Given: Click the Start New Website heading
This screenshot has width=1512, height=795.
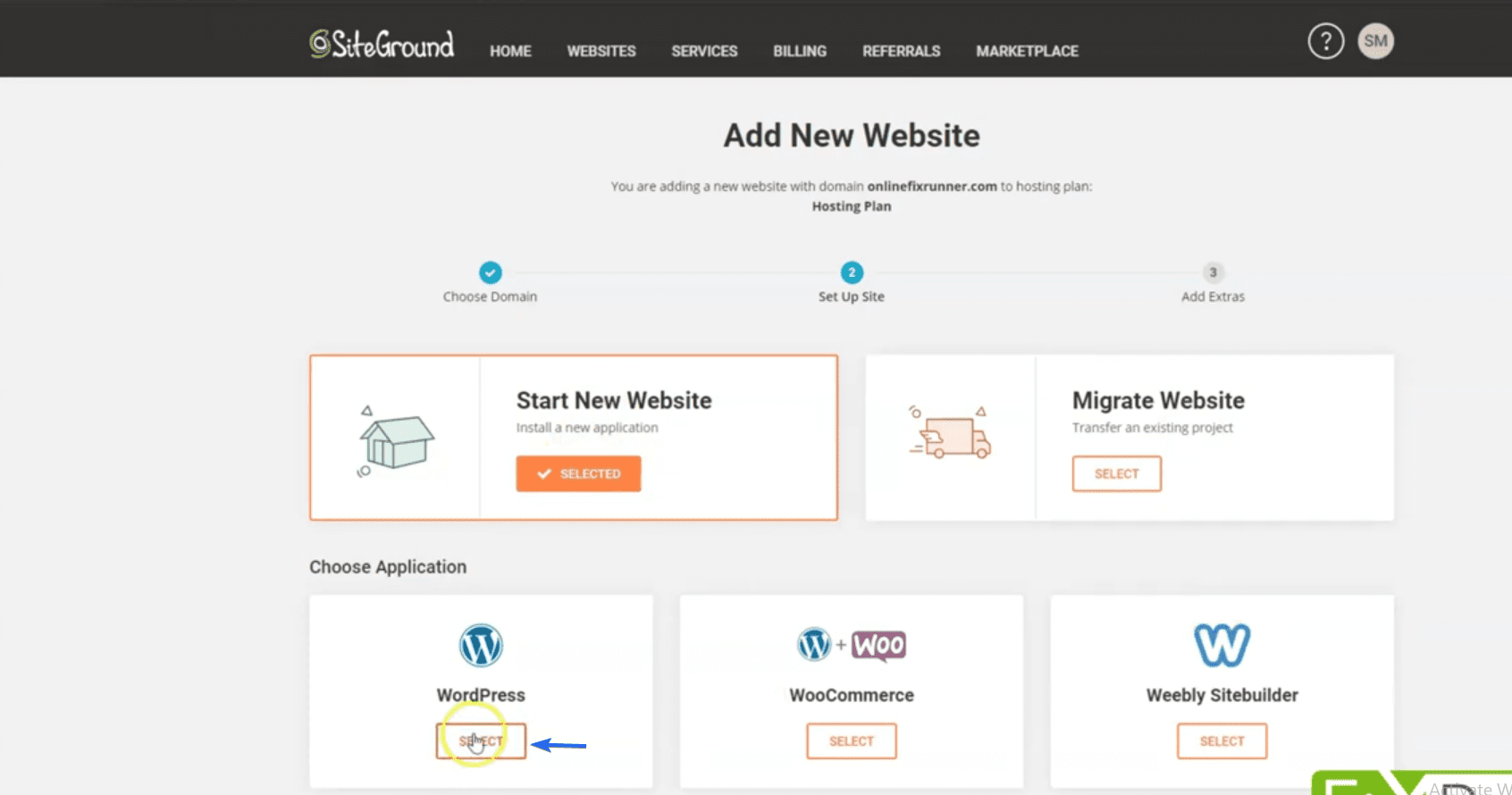Looking at the screenshot, I should point(614,400).
